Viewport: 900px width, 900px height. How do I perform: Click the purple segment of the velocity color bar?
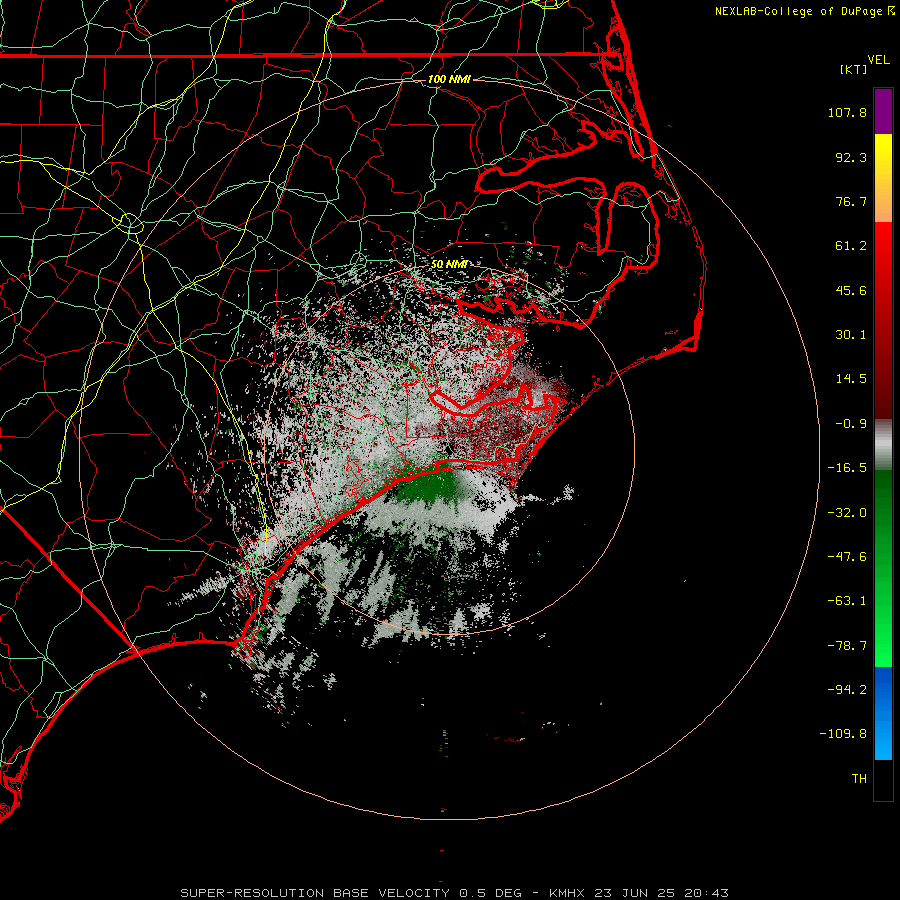coord(883,112)
